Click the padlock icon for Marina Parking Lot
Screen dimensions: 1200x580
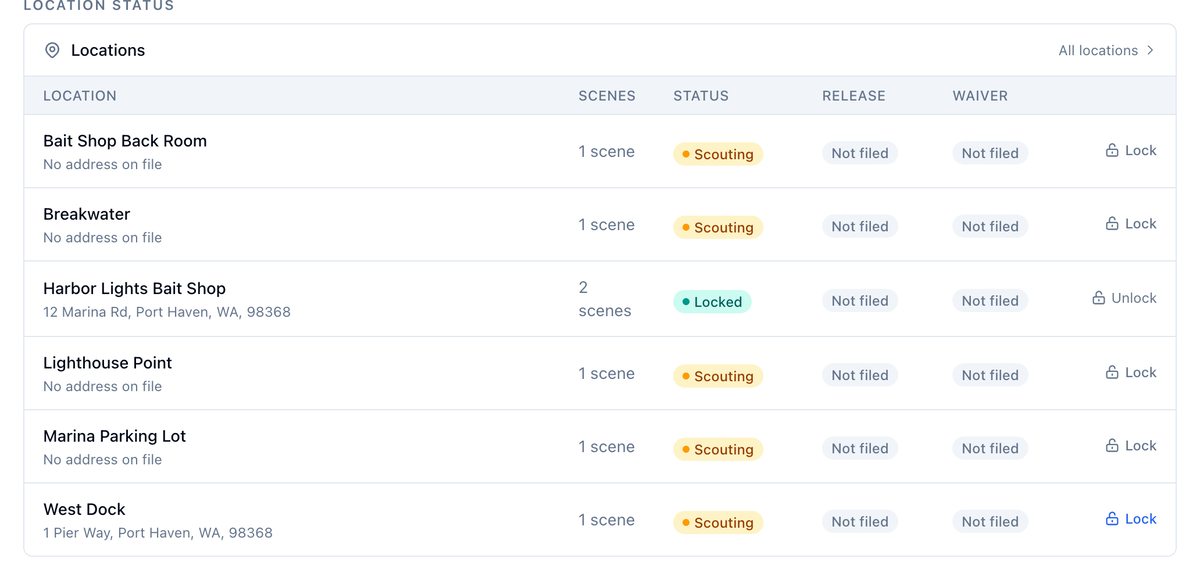(x=1112, y=446)
